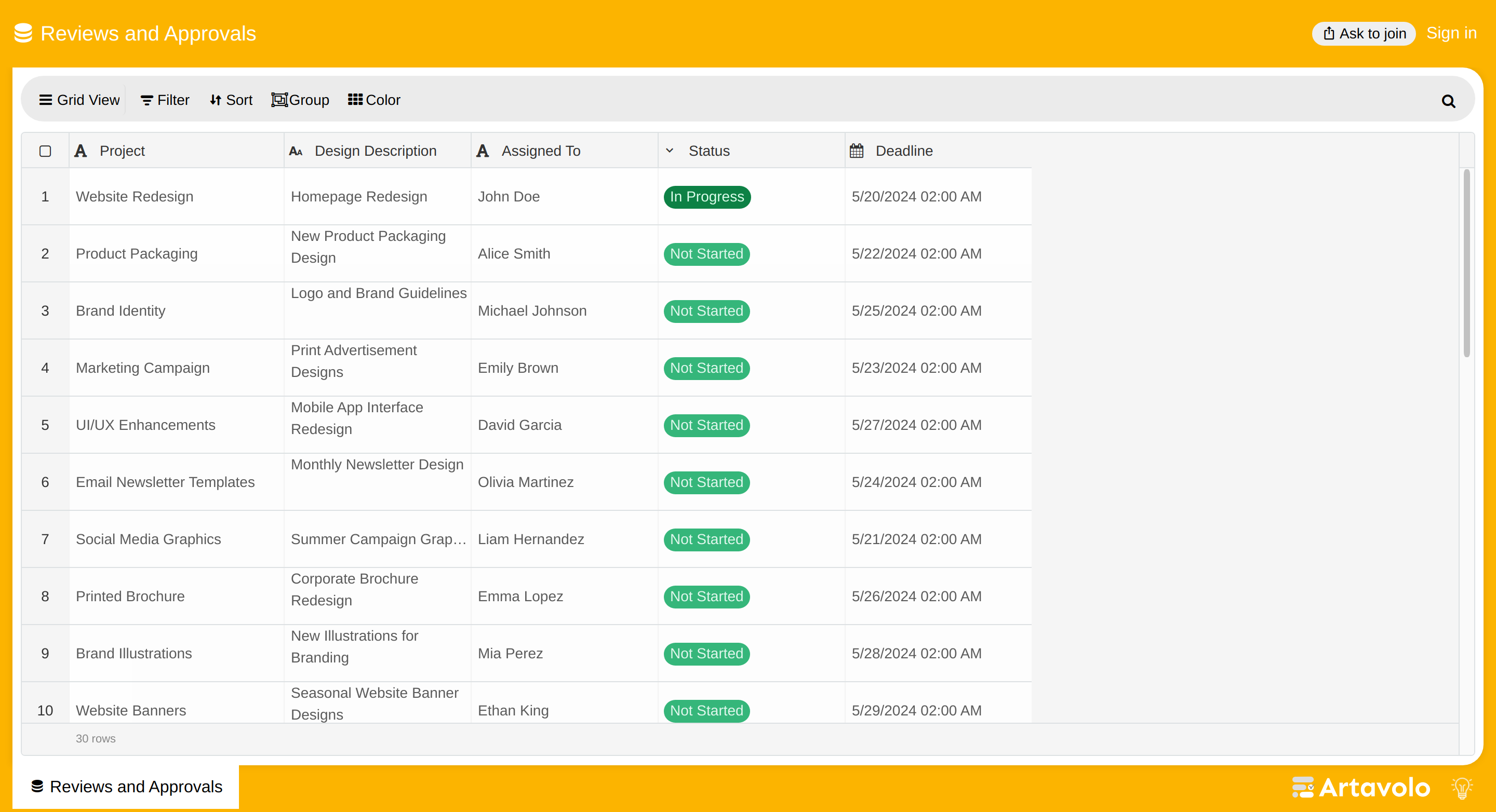Click the Assigned To column type icon
The image size is (1496, 812).
[483, 151]
